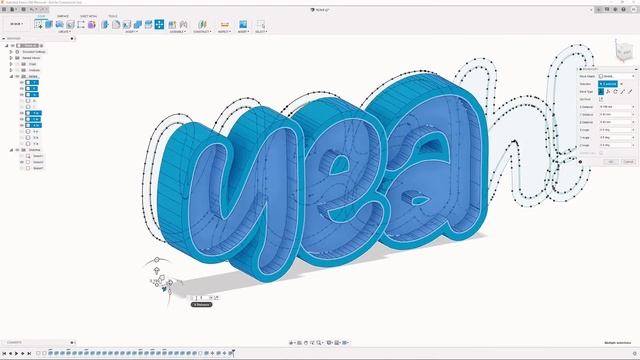Open the data panel grid icon
The height and width of the screenshot is (360, 640).
pos(4,9)
